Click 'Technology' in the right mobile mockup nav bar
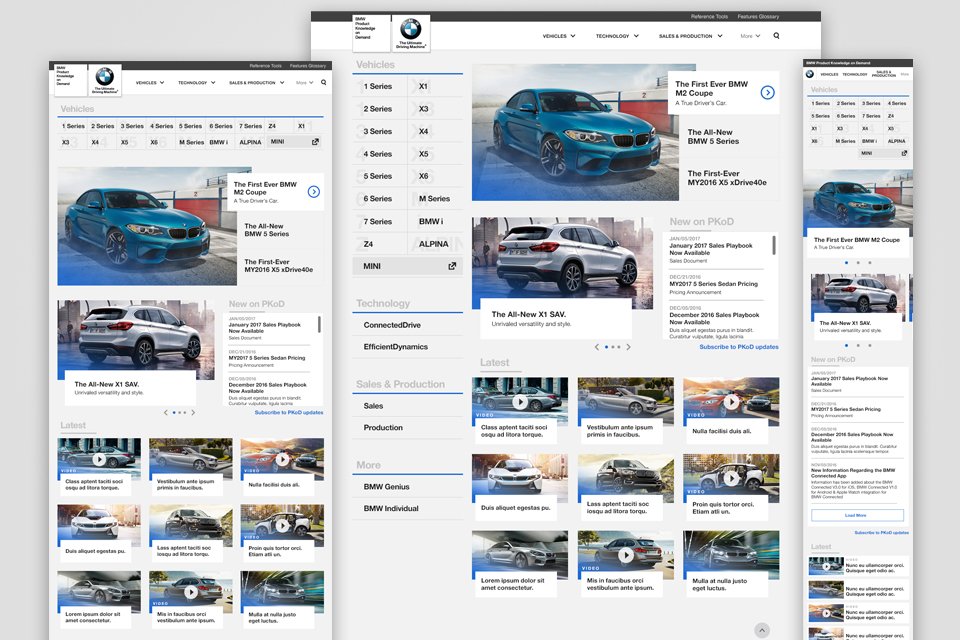Image resolution: width=960 pixels, height=640 pixels. pyautogui.click(x=855, y=74)
